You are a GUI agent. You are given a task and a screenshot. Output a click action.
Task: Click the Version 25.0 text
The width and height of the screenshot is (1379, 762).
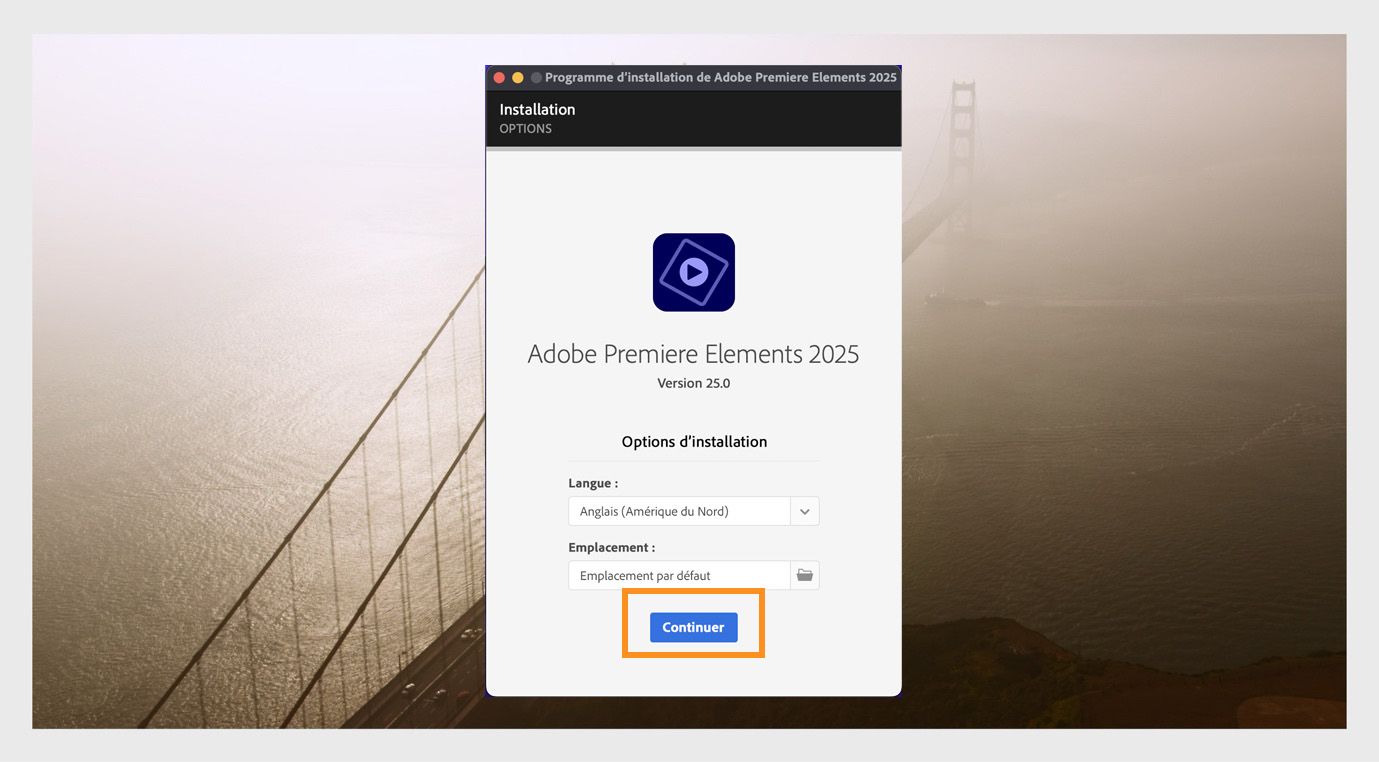tap(694, 383)
